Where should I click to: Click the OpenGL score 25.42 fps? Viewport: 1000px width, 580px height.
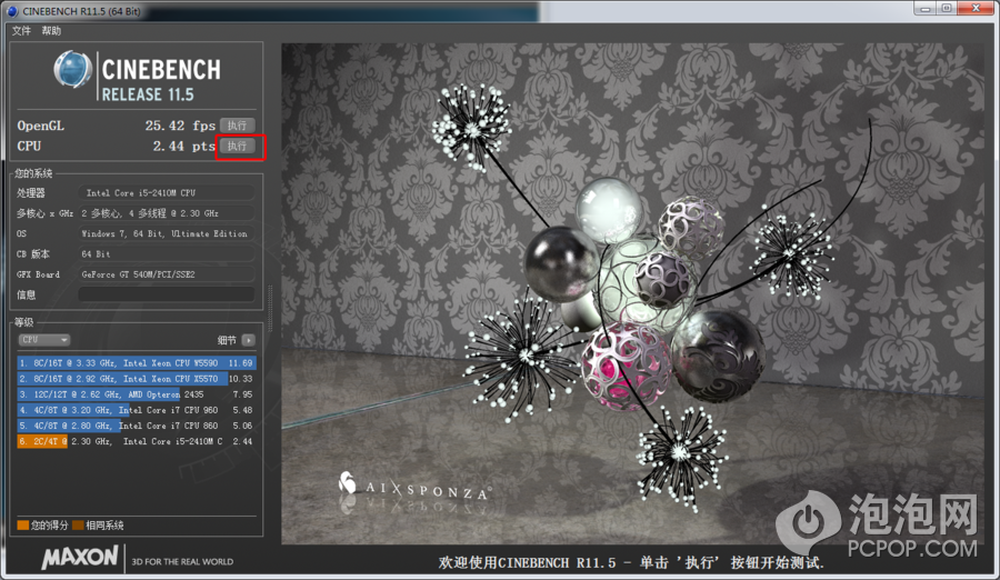pyautogui.click(x=180, y=126)
